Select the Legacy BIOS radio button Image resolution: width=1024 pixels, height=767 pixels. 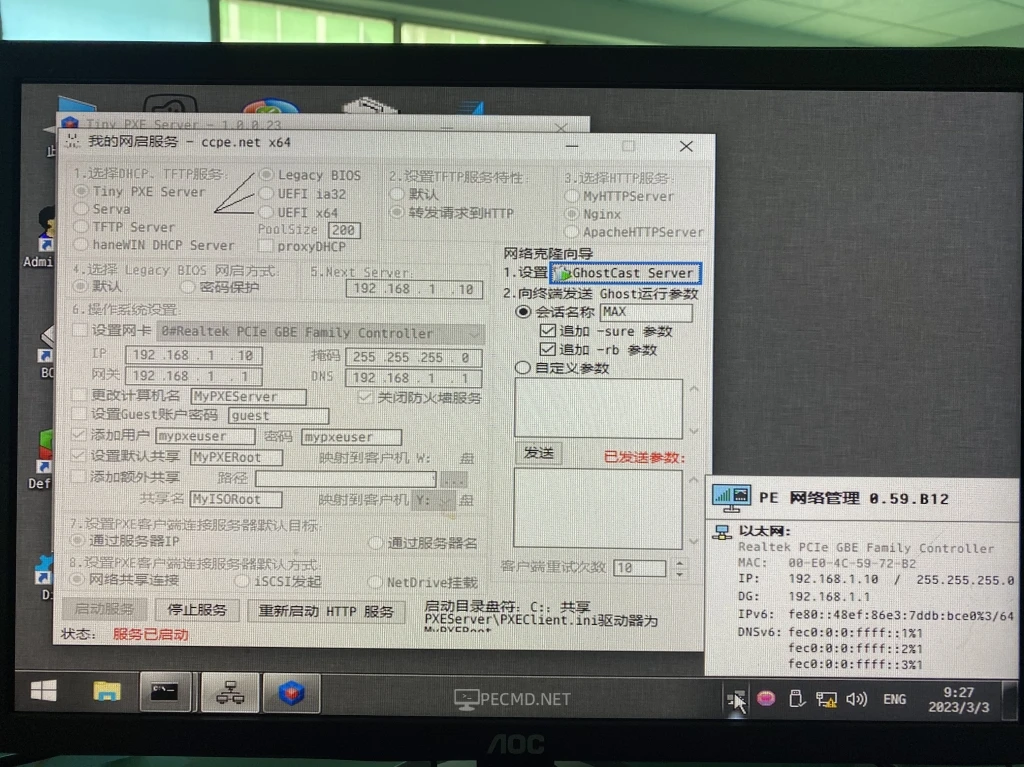pyautogui.click(x=266, y=175)
